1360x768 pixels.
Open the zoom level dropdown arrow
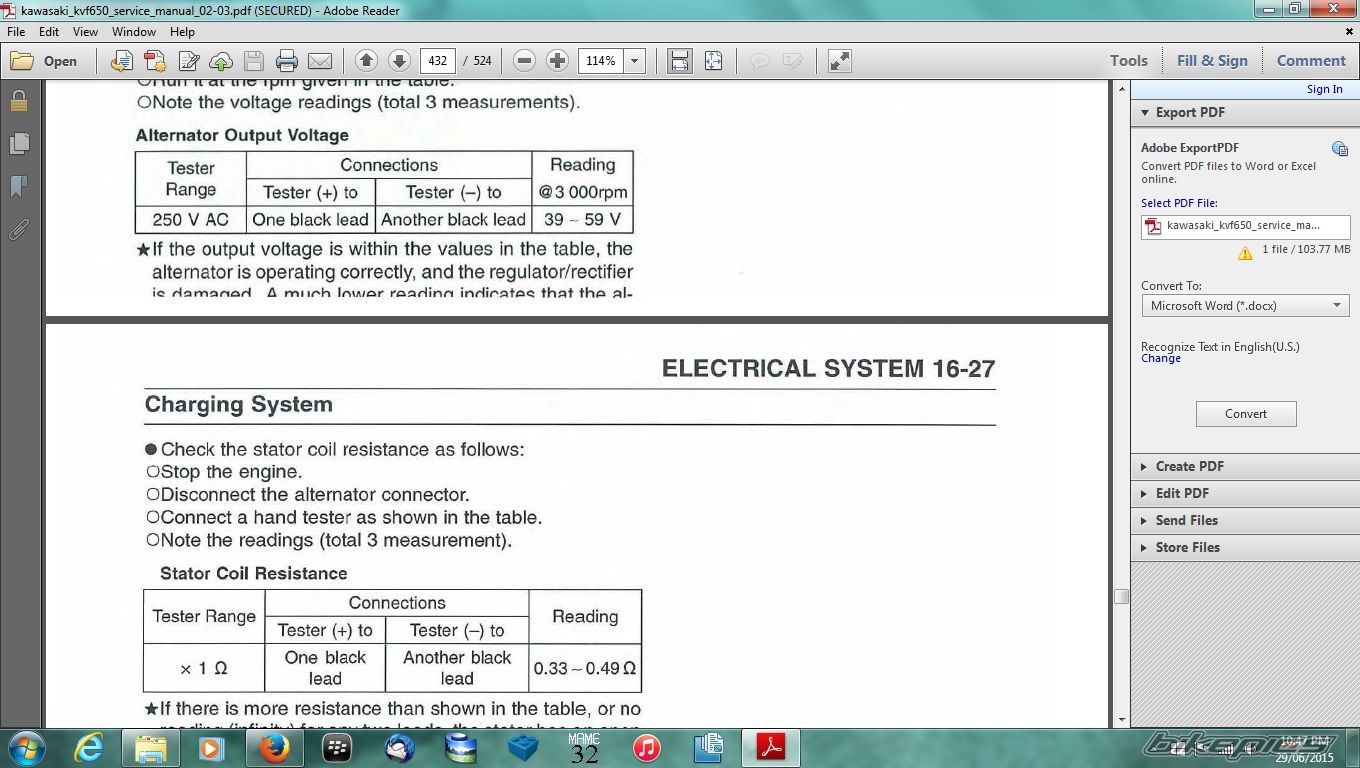(634, 61)
